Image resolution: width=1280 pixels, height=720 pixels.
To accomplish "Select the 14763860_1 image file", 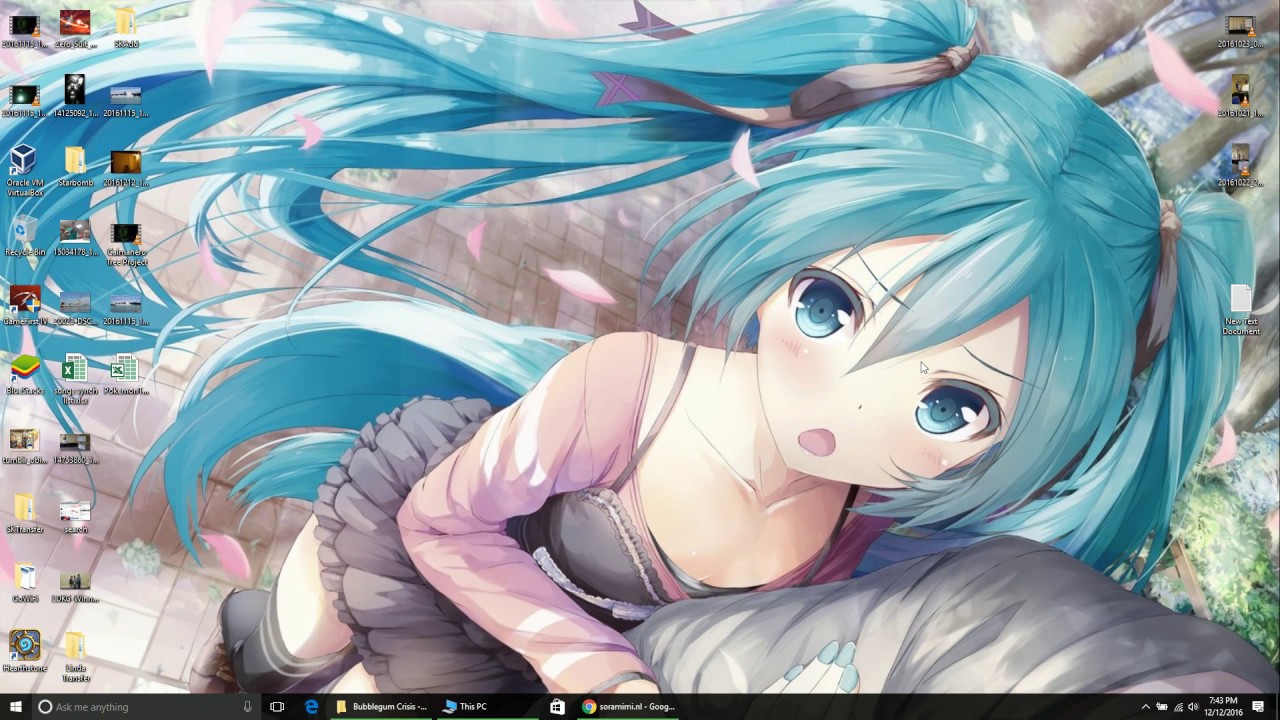I will [x=75, y=446].
